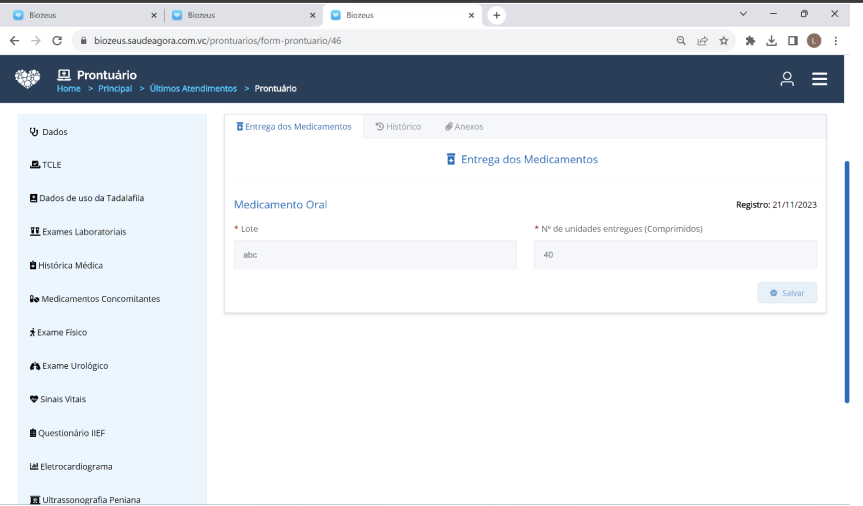Click the browser zoom magnifier icon
Viewport: 863px width, 506px height.
point(681,41)
